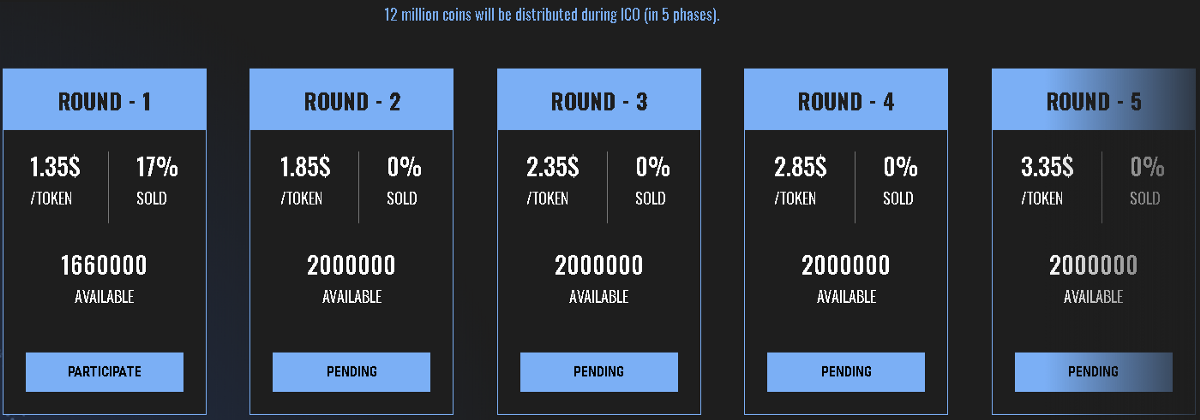Image resolution: width=1200 pixels, height=420 pixels.
Task: Click Round 4's 0% sold value
Action: pyautogui.click(x=900, y=167)
